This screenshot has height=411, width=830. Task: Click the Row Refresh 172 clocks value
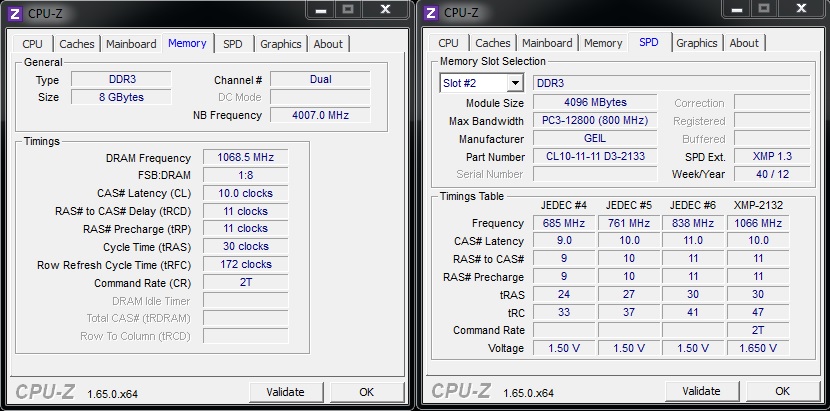(246, 264)
